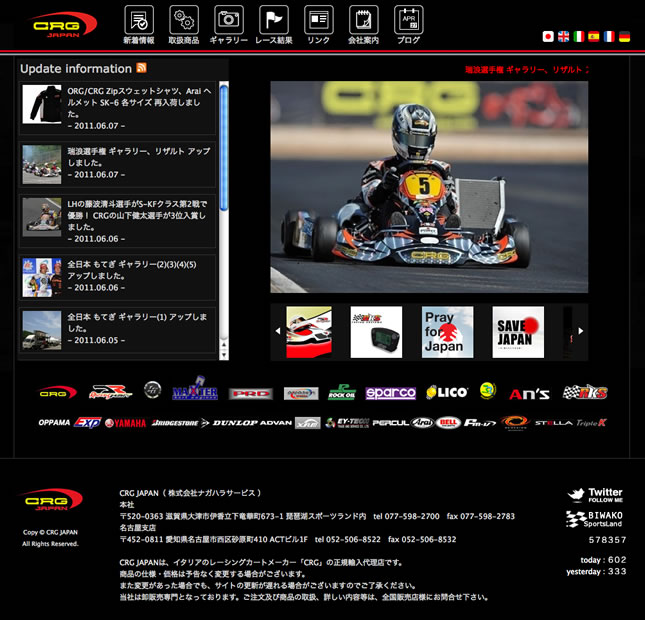Click the podium drivers news thumbnail
Image resolution: width=645 pixels, height=620 pixels.
point(42,277)
